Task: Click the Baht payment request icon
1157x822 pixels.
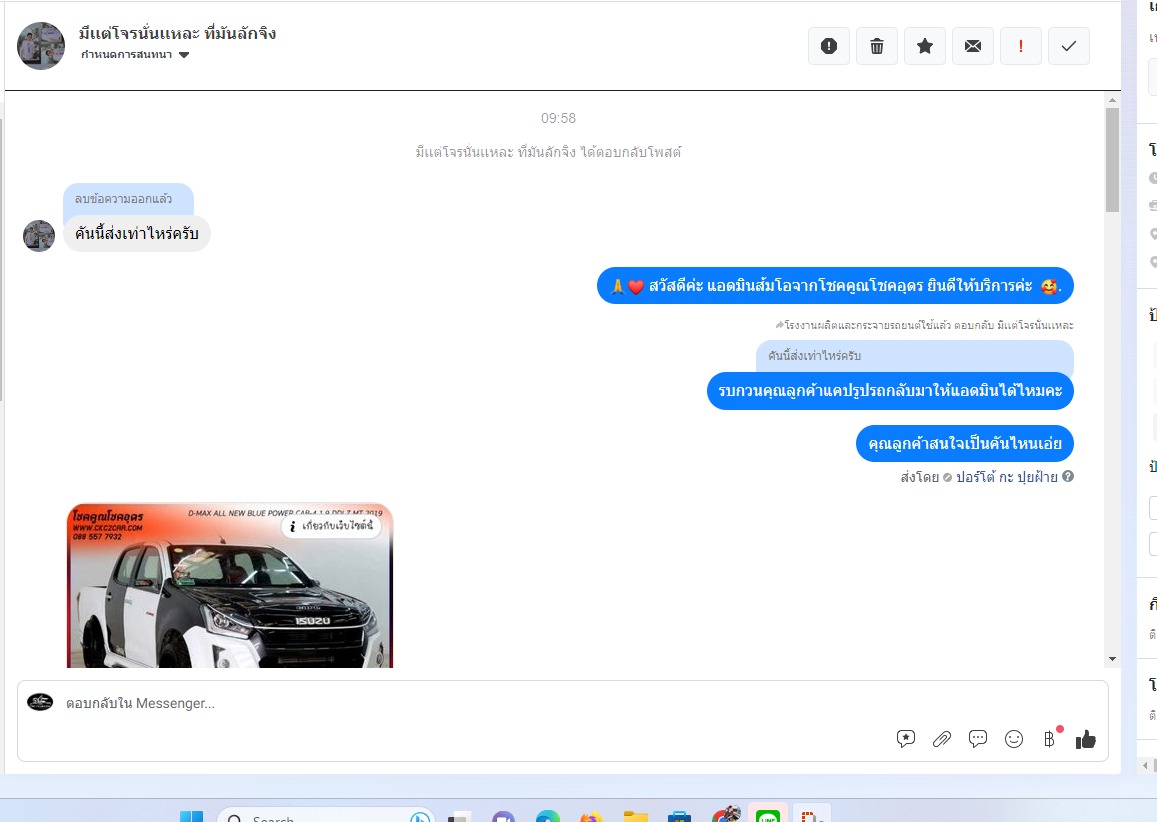Action: click(1049, 739)
